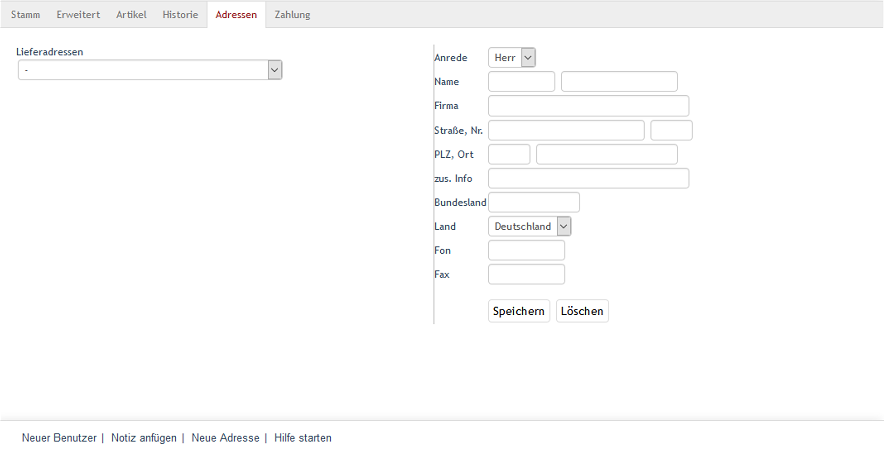This screenshot has width=884, height=454.
Task: Focus the Fax number field
Action: (526, 274)
